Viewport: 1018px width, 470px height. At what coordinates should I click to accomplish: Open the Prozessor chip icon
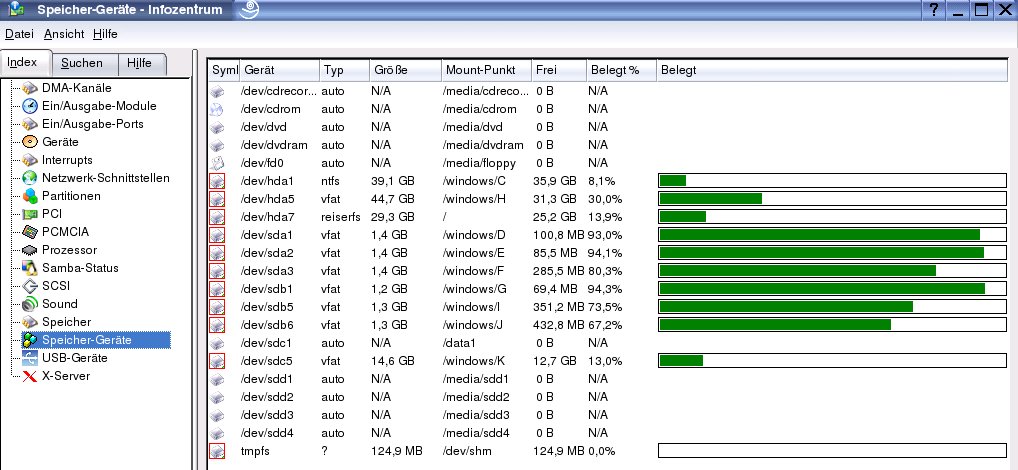pos(30,250)
